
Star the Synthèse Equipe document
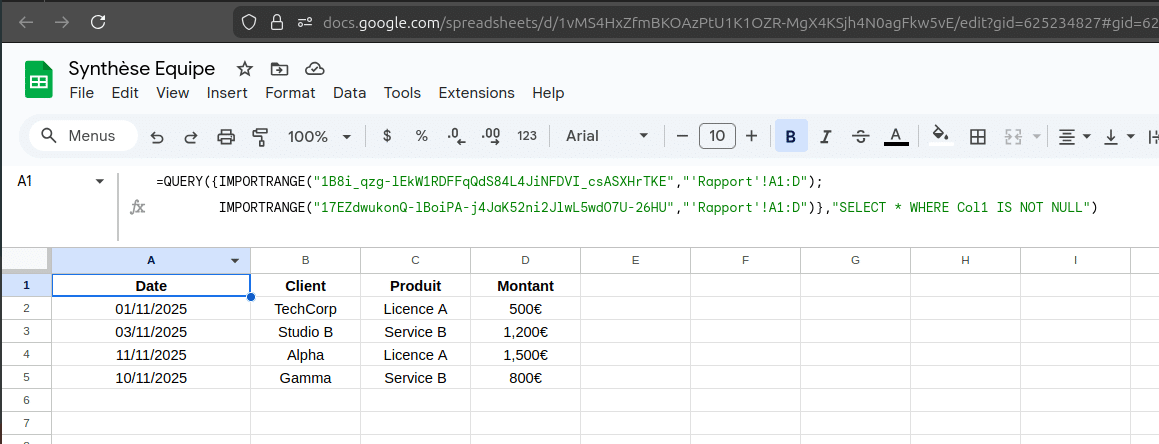[245, 69]
